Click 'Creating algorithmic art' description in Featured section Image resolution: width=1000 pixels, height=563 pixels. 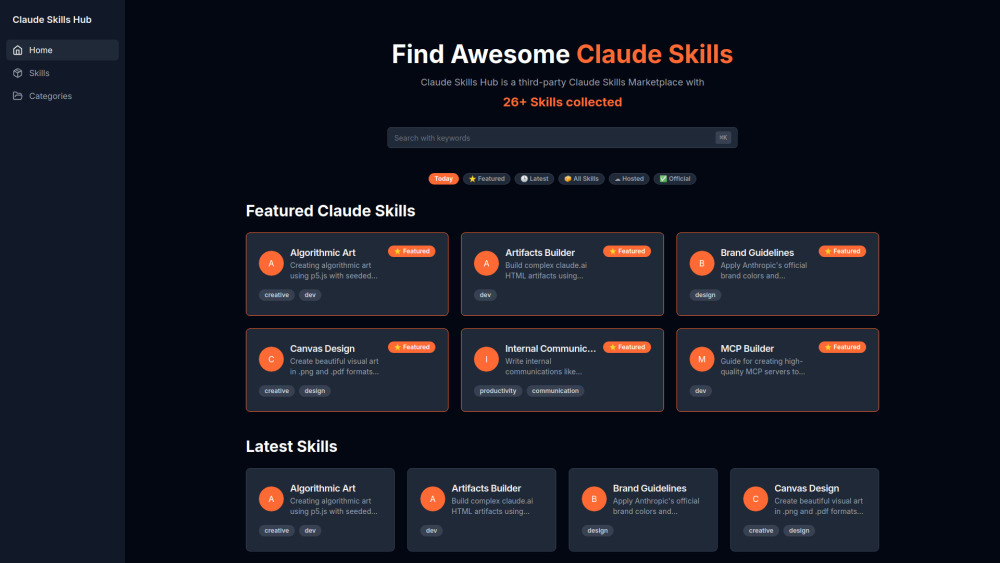tap(334, 270)
